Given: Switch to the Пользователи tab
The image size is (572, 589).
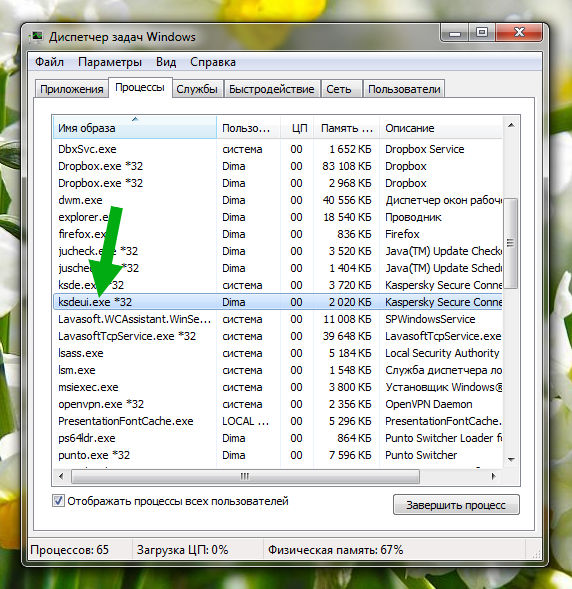Looking at the screenshot, I should coord(404,89).
